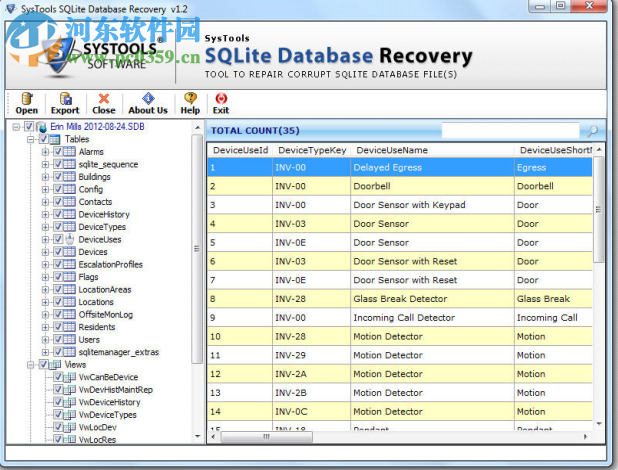The height and width of the screenshot is (470, 618).
Task: Select the EscalationProfiles table label
Action: pos(111,265)
